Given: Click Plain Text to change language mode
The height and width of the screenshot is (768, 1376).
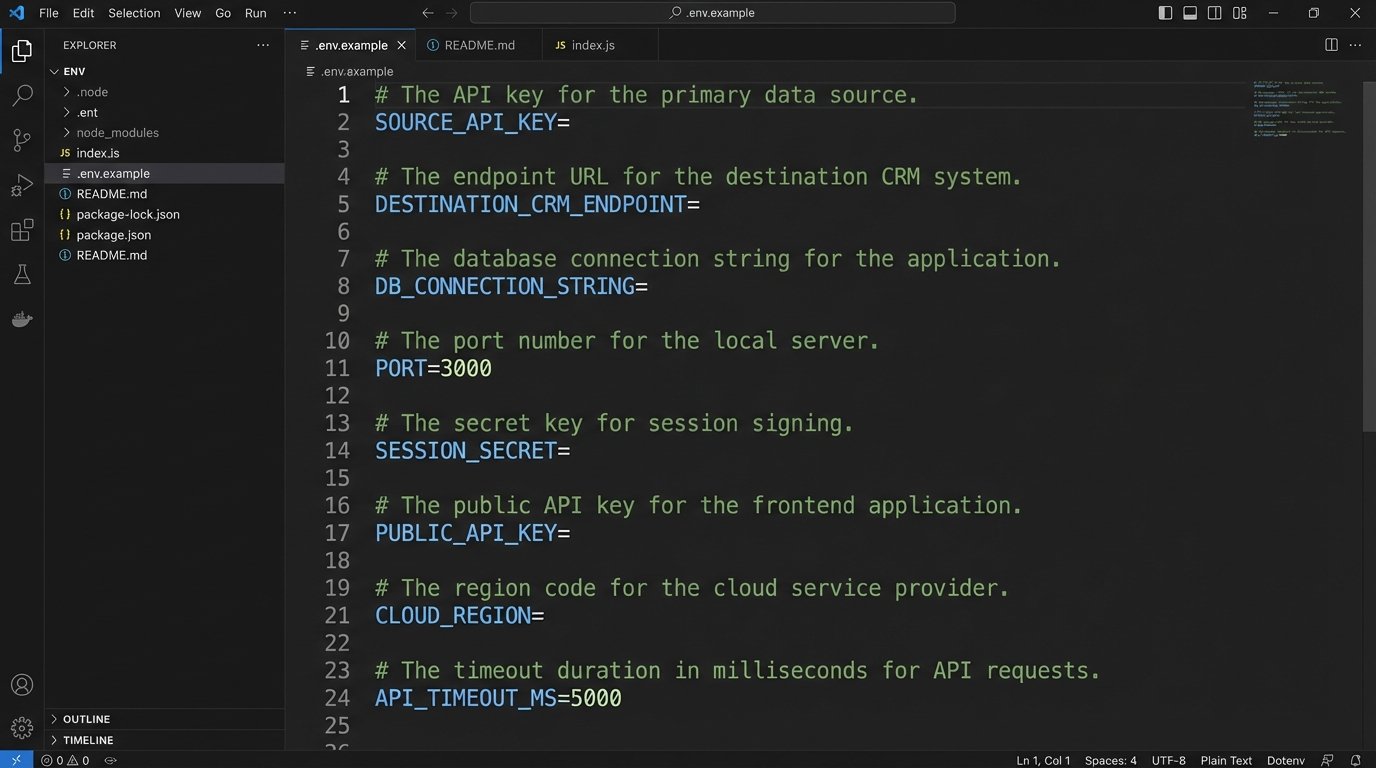Looking at the screenshot, I should tap(1225, 760).
